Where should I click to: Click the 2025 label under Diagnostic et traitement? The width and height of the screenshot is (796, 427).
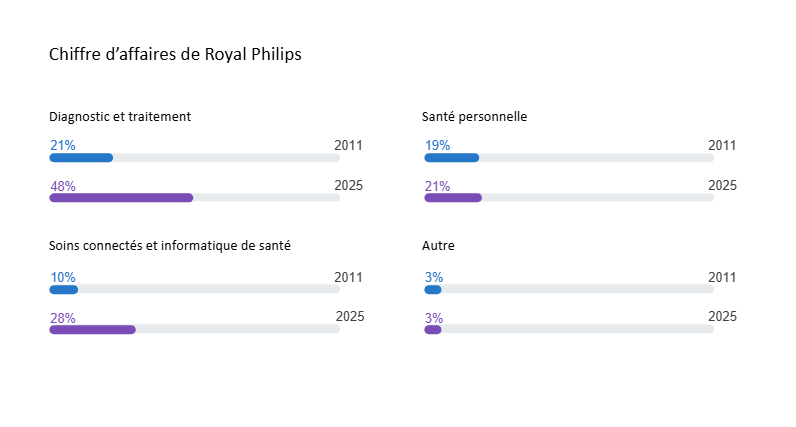click(x=348, y=185)
